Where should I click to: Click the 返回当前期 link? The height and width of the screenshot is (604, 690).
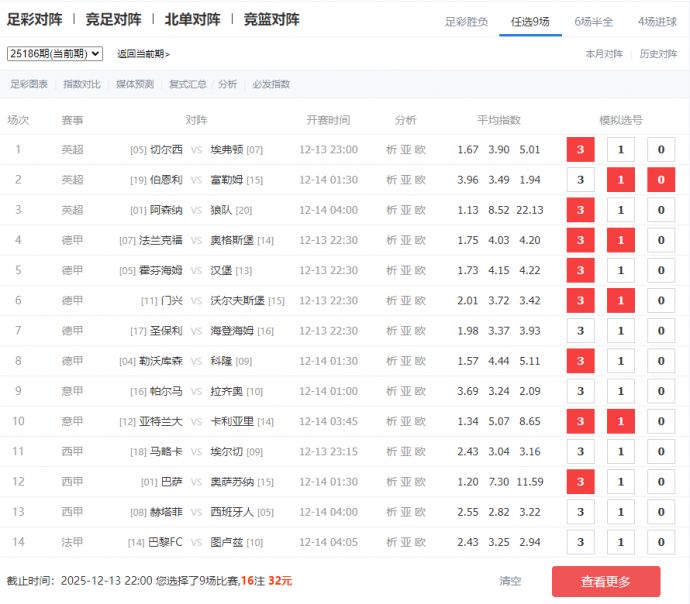(x=143, y=54)
